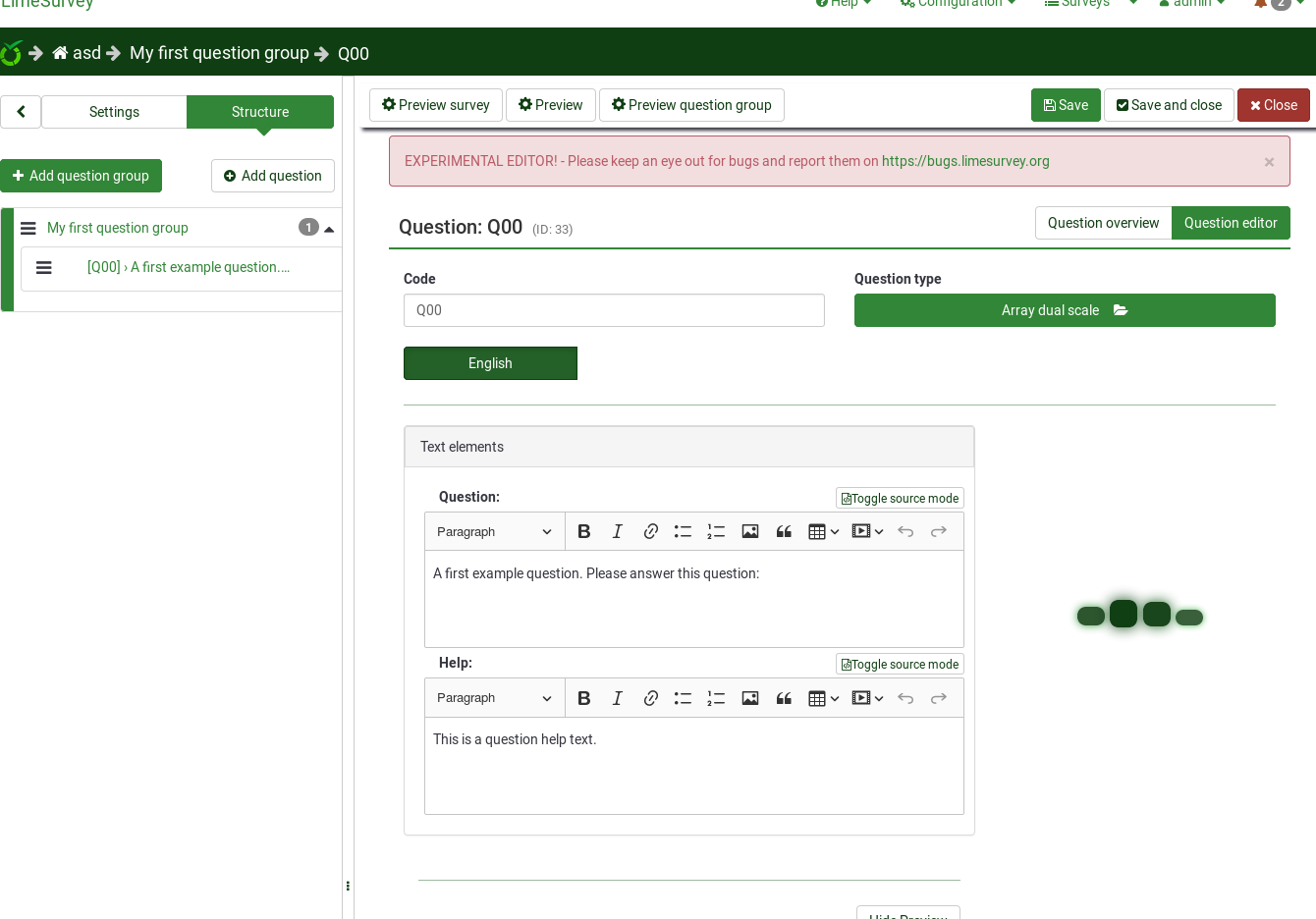Viewport: 1316px width, 919px height.
Task: Open insert table dropdown in Help editor
Action: [x=823, y=698]
